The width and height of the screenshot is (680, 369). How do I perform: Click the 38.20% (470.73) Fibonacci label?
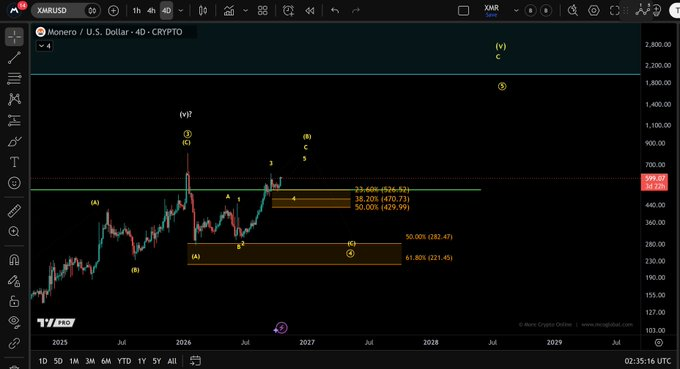382,199
